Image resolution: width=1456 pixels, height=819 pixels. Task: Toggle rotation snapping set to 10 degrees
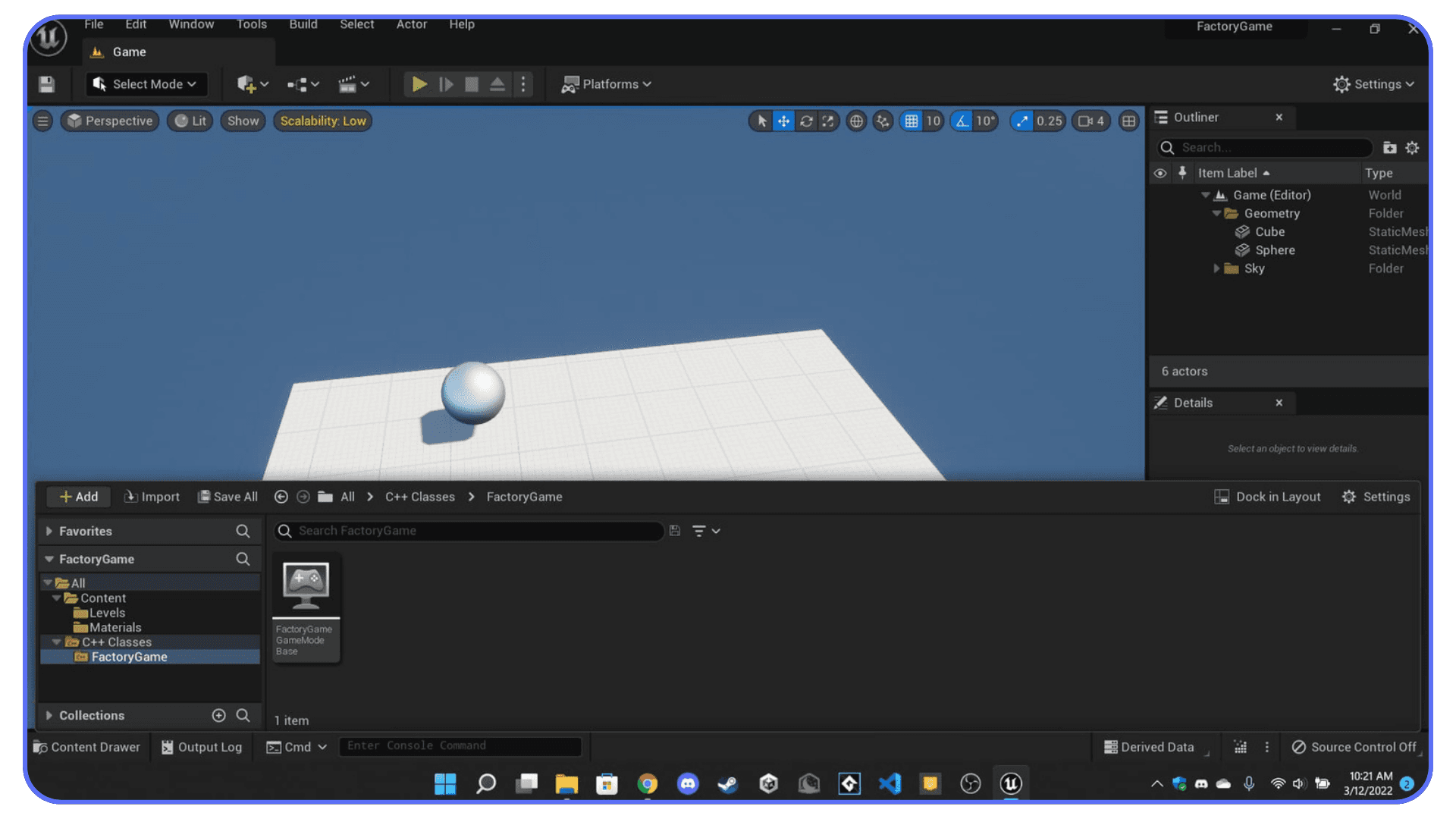[962, 121]
